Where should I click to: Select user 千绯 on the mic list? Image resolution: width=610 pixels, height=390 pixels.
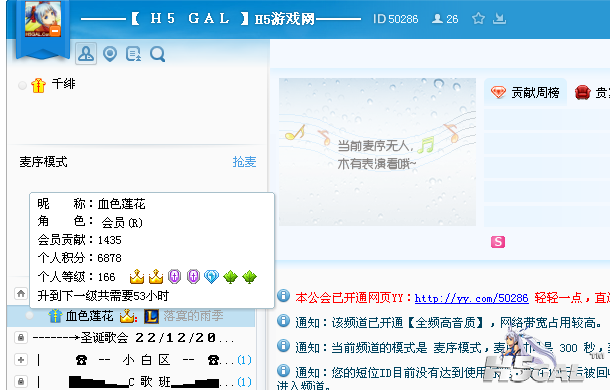[63, 84]
